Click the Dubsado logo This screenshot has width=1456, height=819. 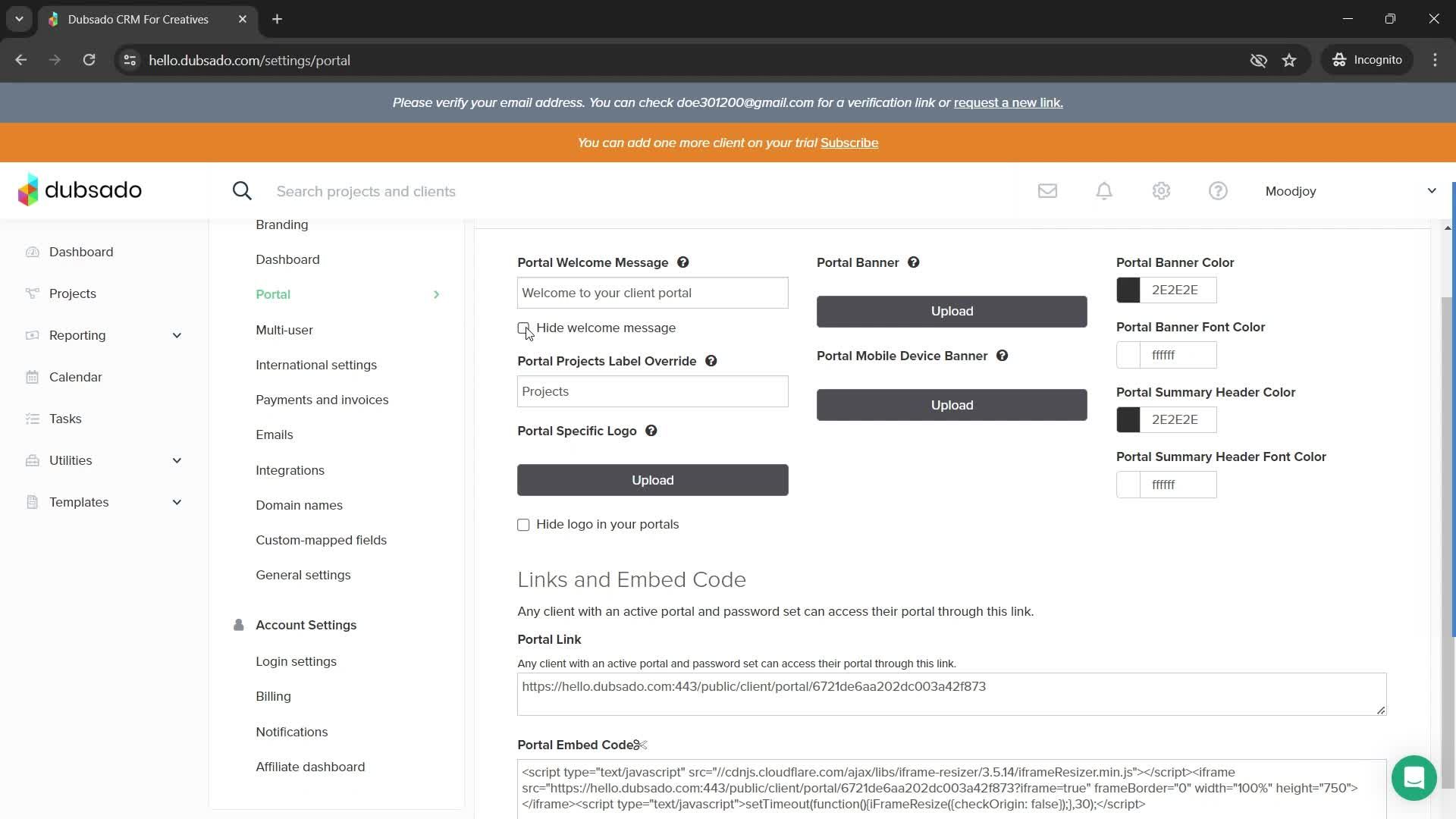pos(80,190)
